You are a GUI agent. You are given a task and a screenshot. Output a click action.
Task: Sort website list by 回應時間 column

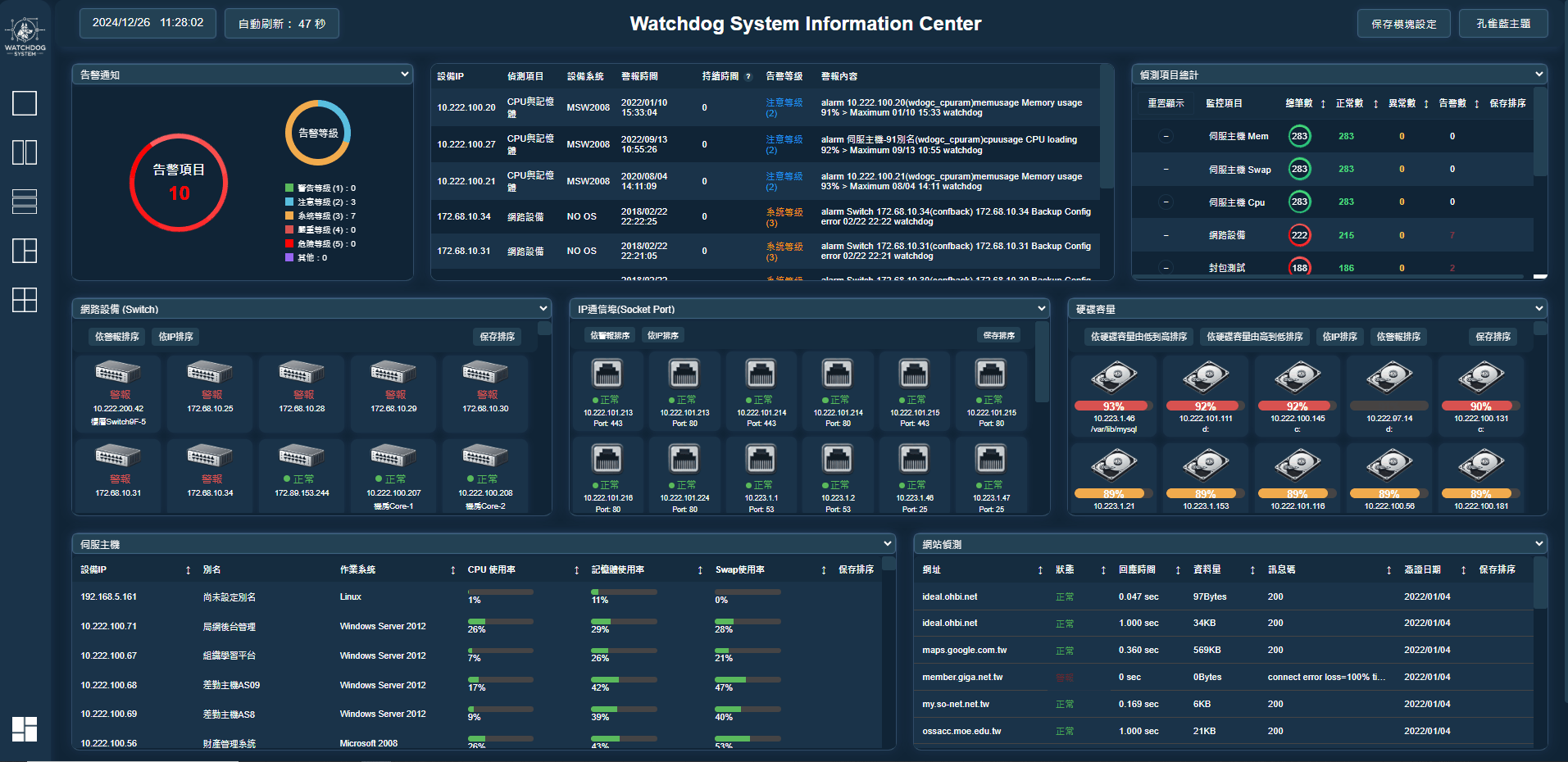pos(1178,570)
